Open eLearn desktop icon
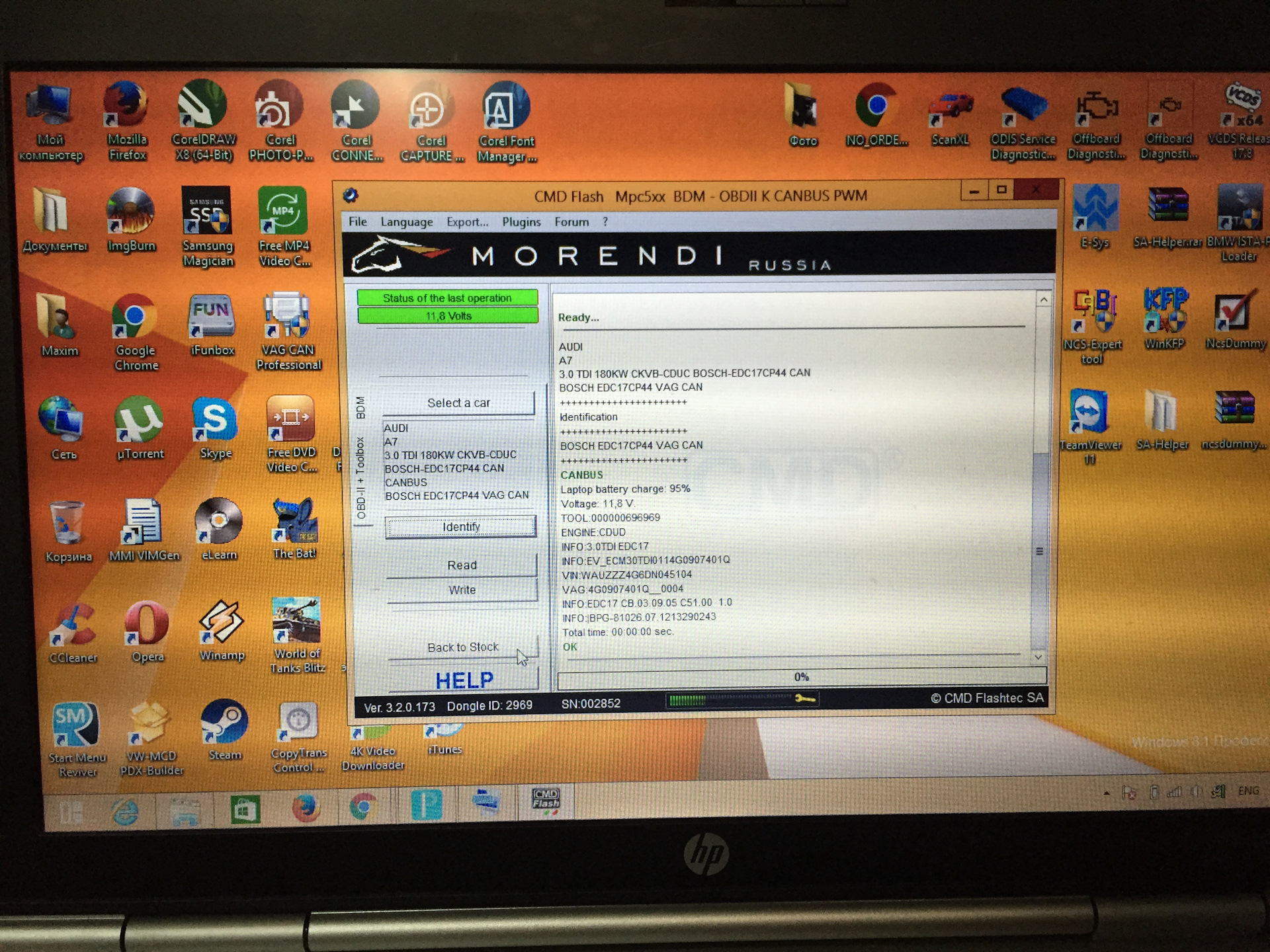 [219, 530]
